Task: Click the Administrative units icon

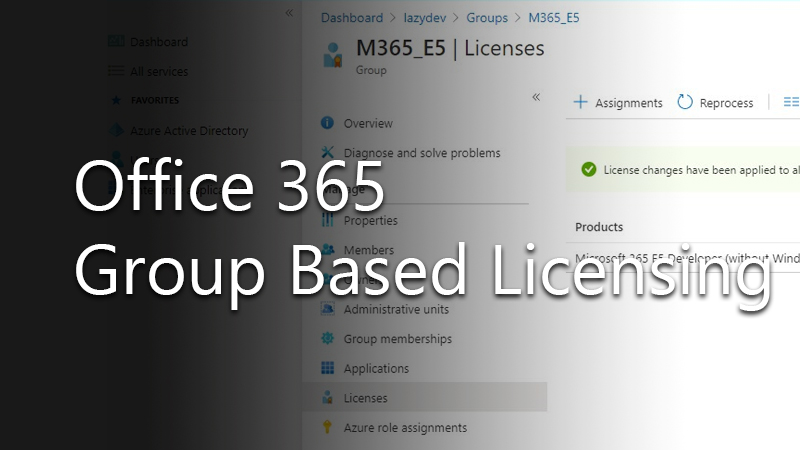Action: pyautogui.click(x=327, y=309)
